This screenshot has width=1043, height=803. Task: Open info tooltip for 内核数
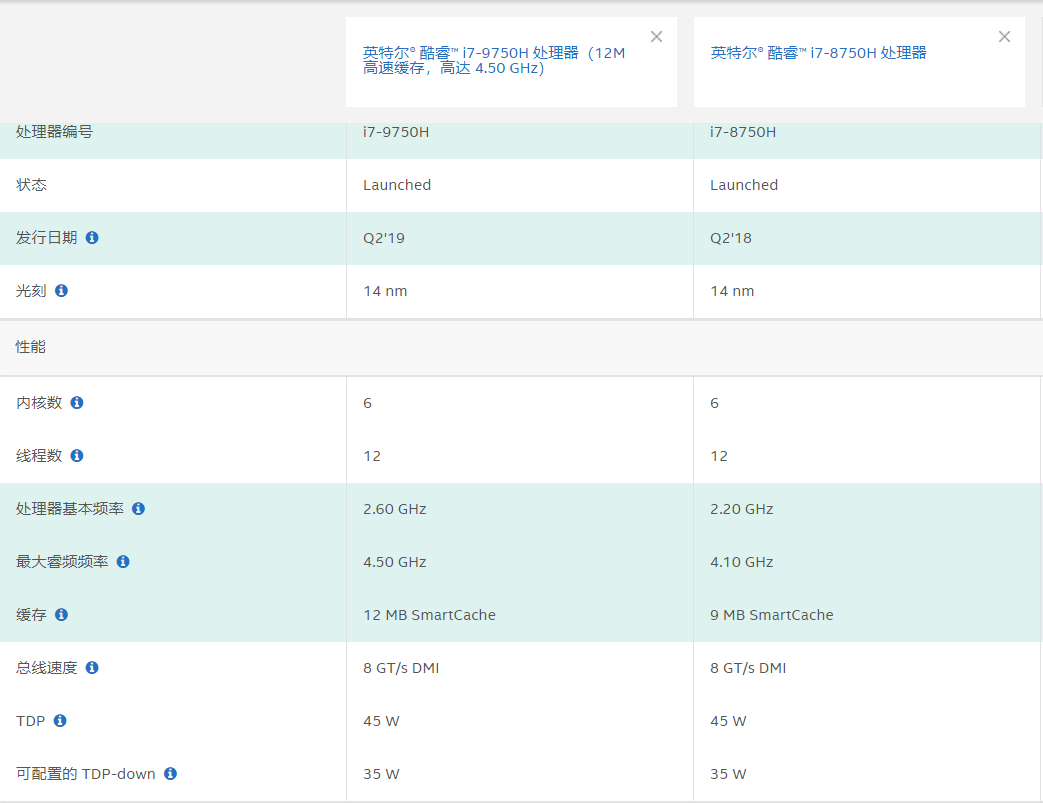click(x=77, y=403)
